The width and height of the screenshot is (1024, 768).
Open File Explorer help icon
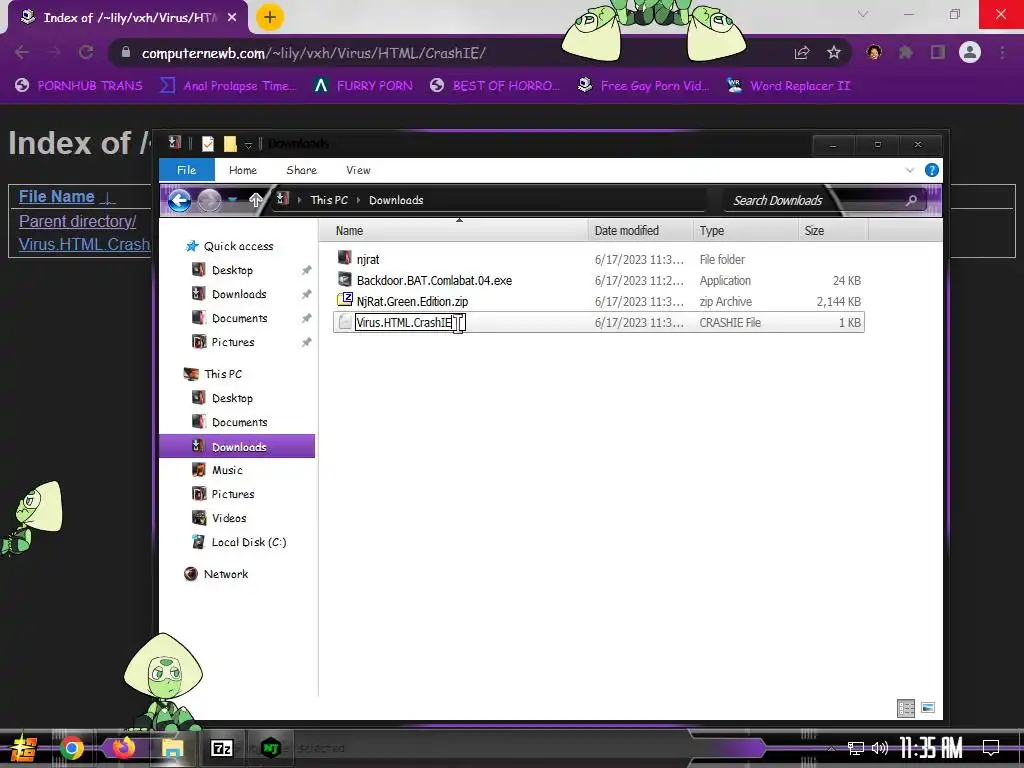click(932, 170)
